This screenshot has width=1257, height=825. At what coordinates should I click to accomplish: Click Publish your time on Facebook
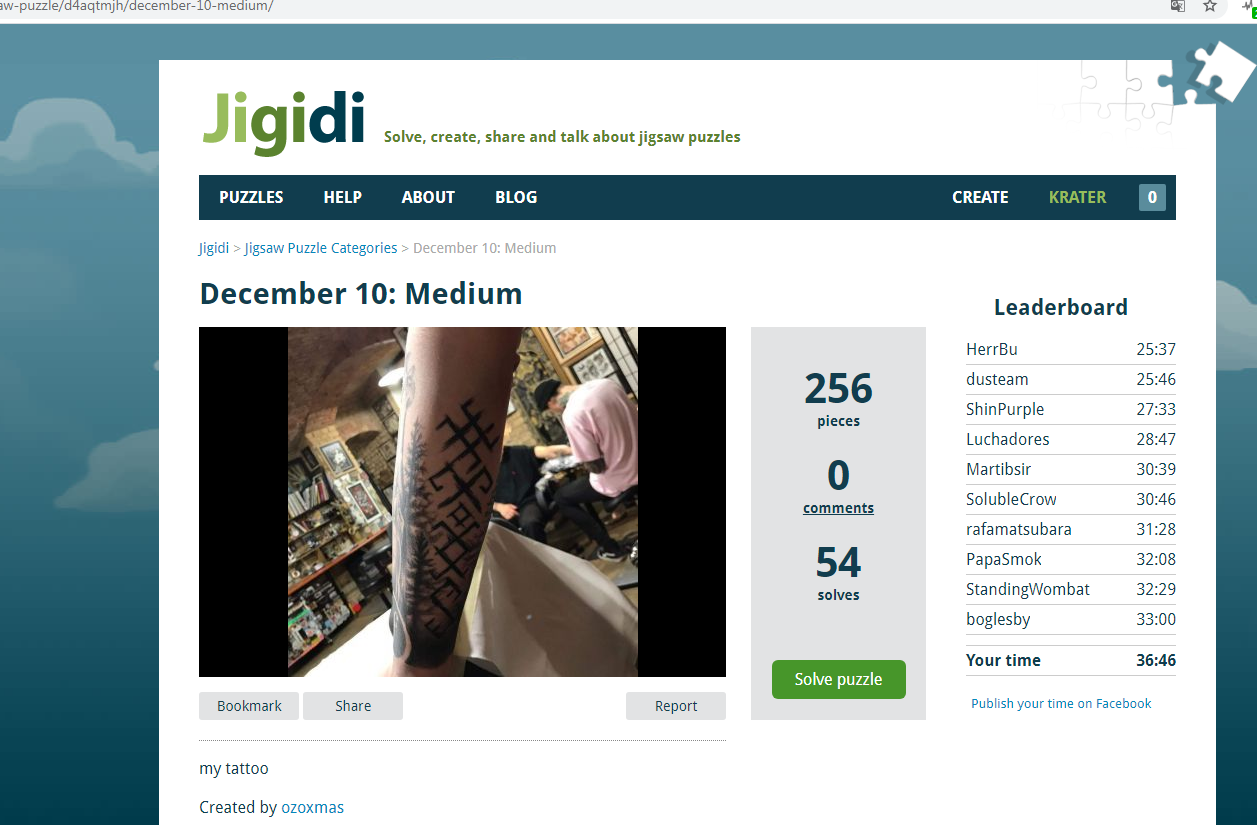coord(1061,703)
